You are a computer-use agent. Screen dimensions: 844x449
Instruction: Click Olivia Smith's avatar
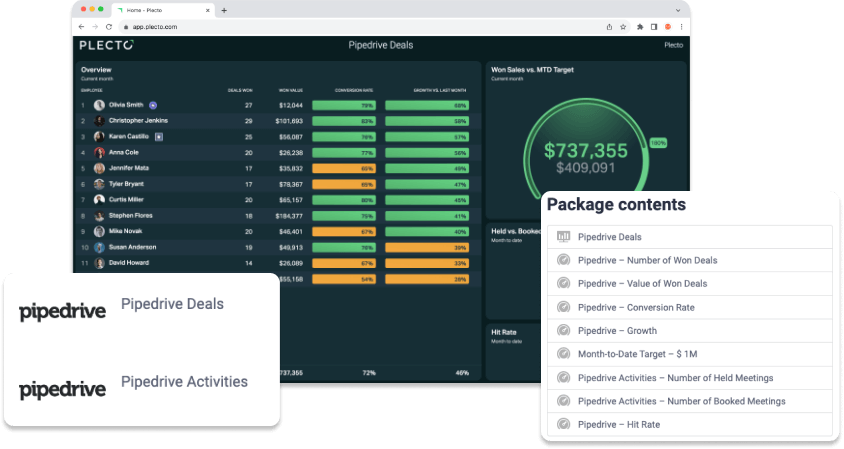click(99, 105)
